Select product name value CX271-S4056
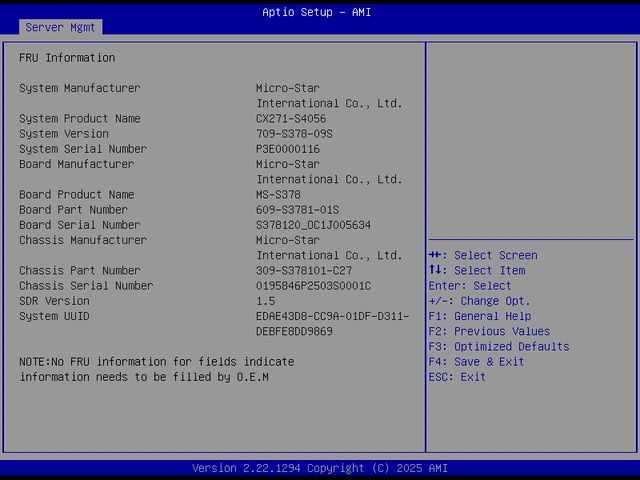640x480 pixels. point(291,119)
